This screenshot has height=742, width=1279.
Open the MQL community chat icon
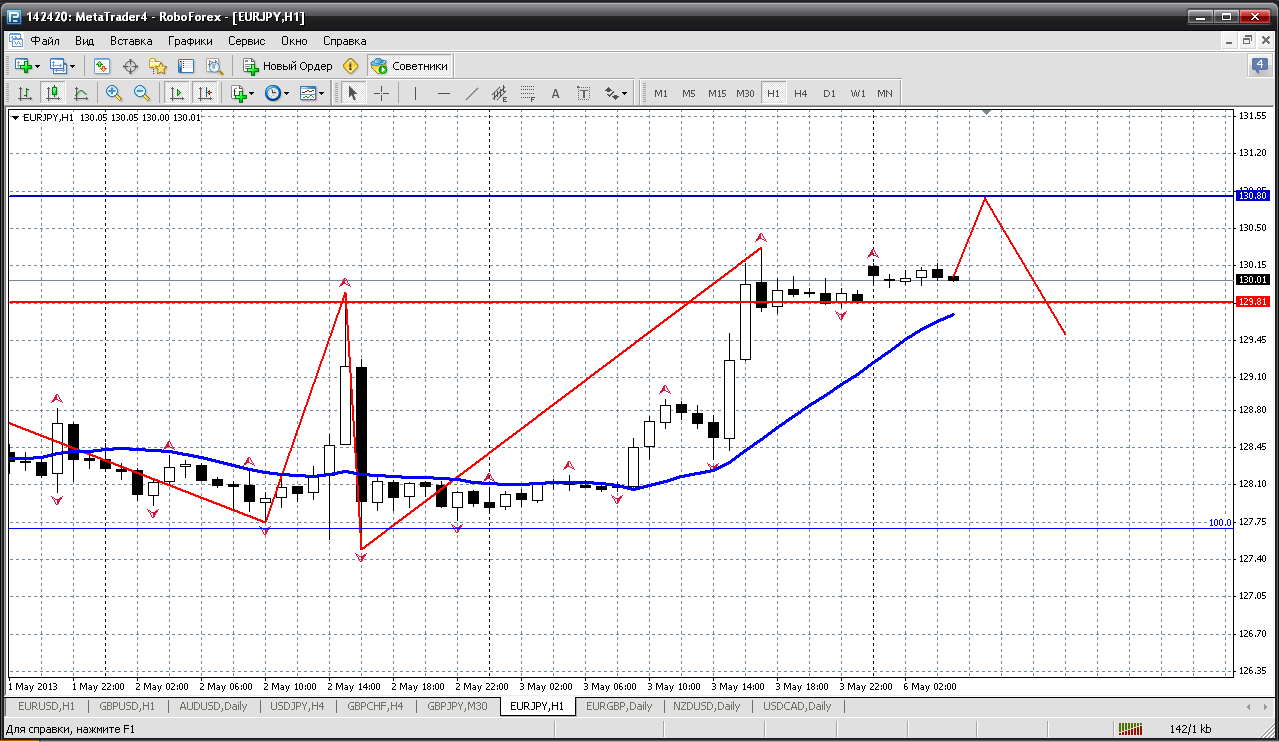(1259, 66)
